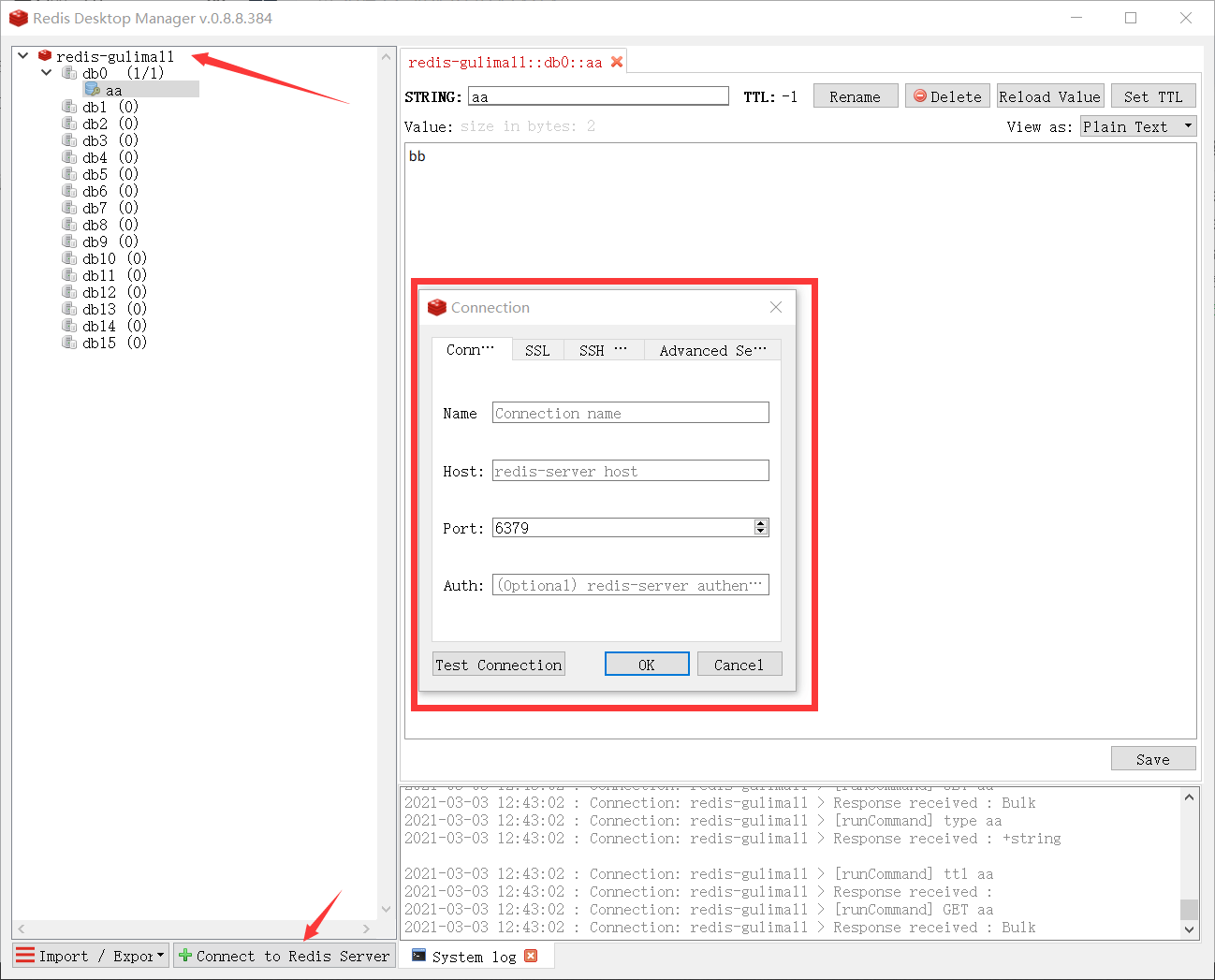This screenshot has height=980, width=1215.
Task: Close the redis-gulimall::db0::aa tab
Action: coord(617,62)
